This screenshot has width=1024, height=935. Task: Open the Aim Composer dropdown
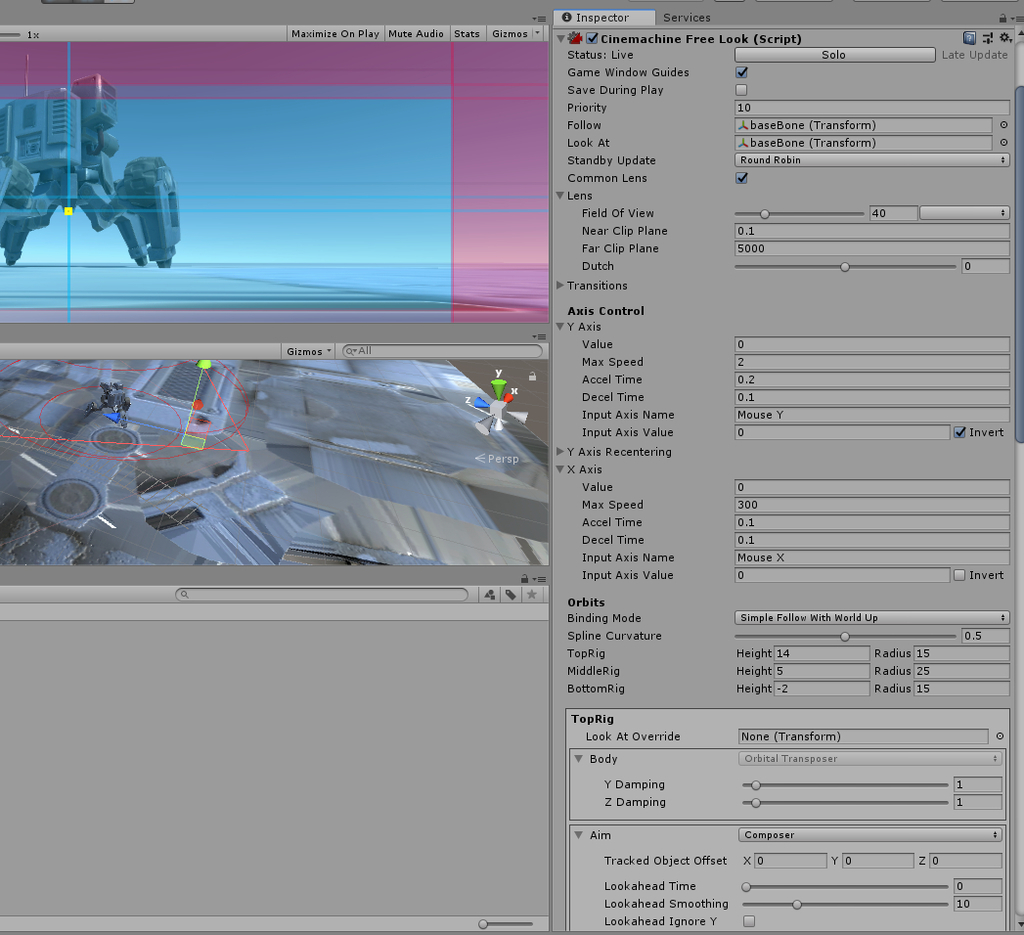(x=870, y=835)
